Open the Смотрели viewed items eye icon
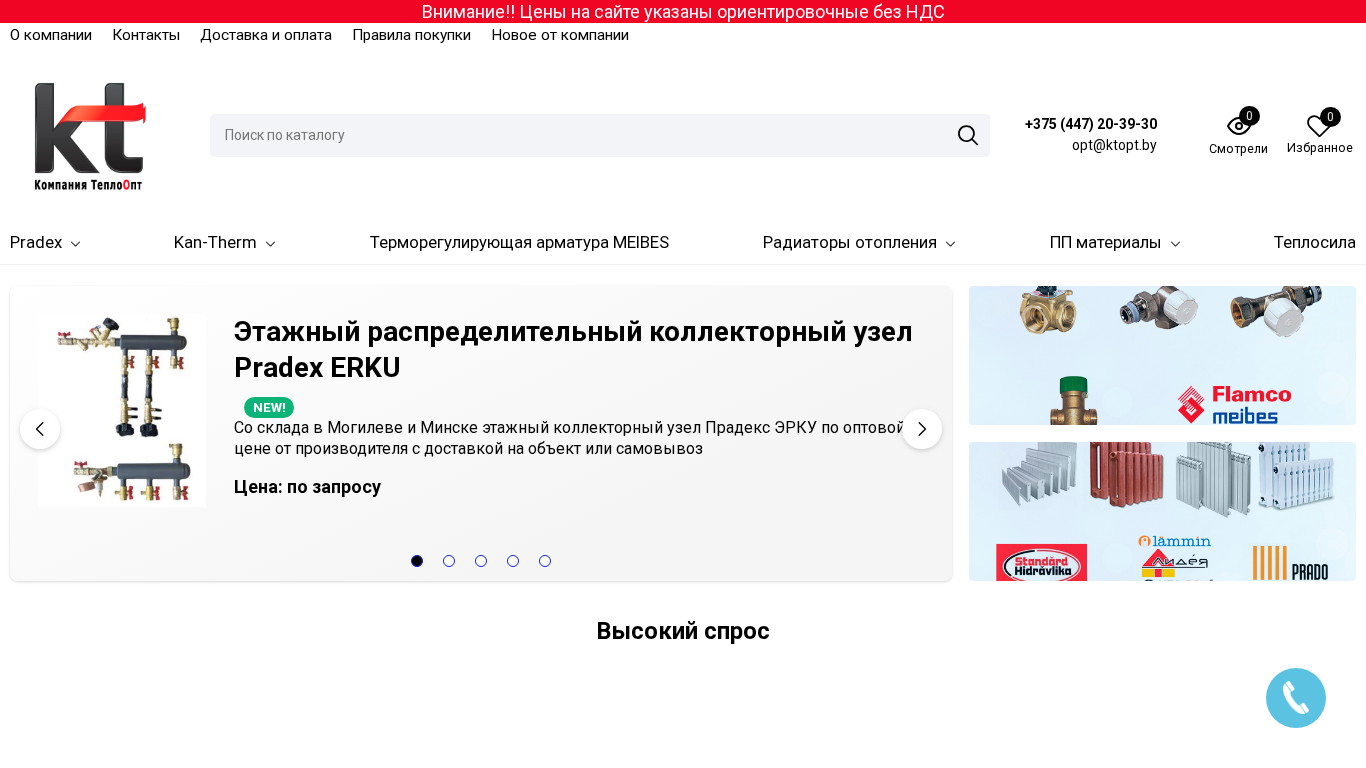The width and height of the screenshot is (1366, 768). point(1238,125)
